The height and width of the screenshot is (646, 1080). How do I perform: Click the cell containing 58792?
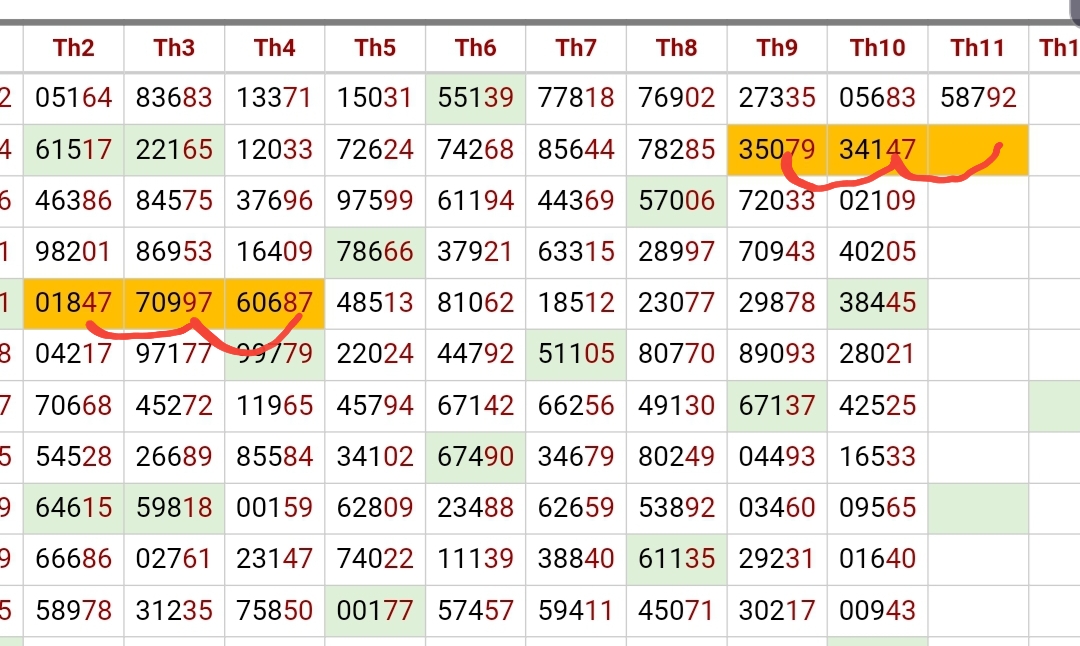(x=977, y=98)
